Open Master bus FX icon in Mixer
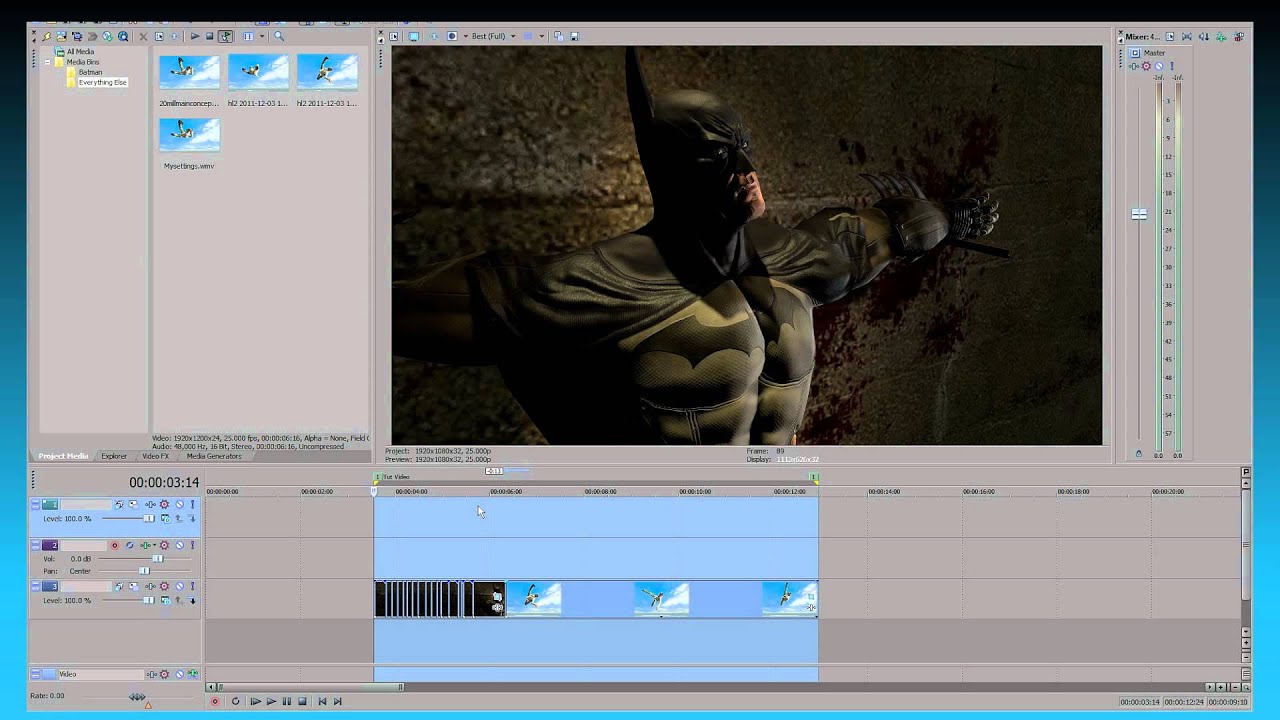The image size is (1280, 720). [x=1134, y=66]
